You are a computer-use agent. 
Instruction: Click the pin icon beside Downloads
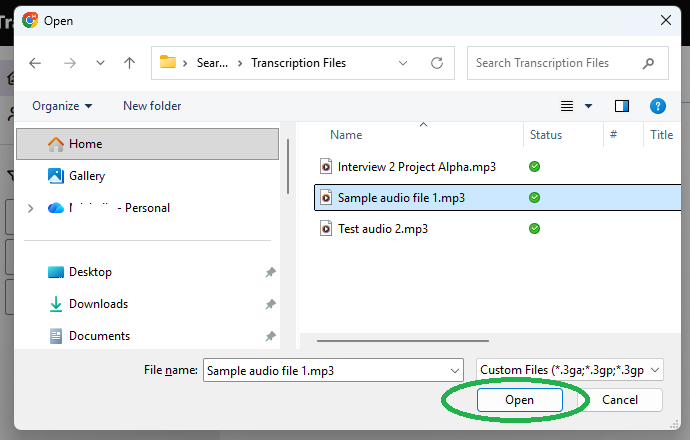270,304
